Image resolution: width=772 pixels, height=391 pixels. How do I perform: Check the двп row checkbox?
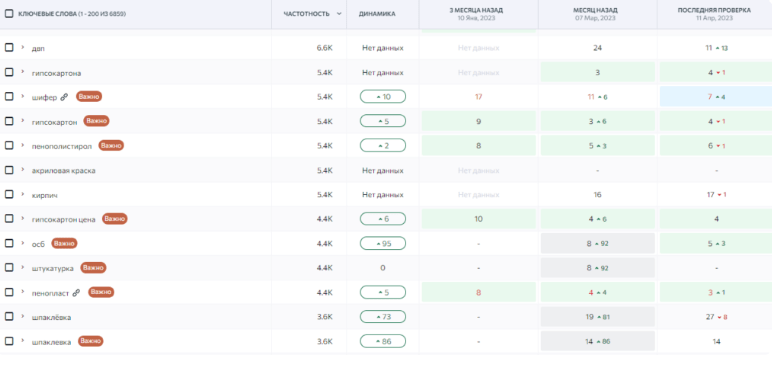point(9,47)
